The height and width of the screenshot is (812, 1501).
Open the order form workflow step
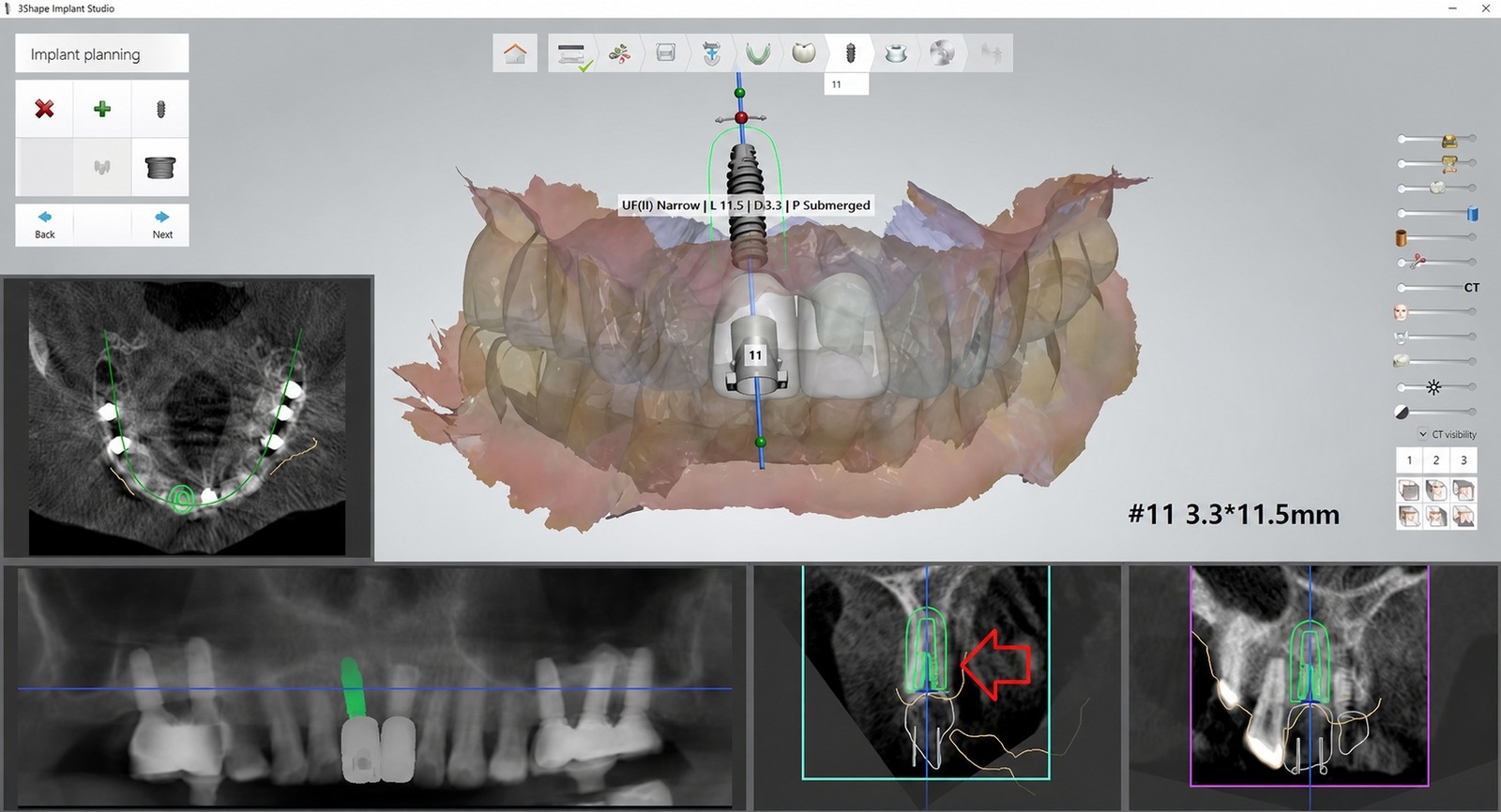point(571,53)
